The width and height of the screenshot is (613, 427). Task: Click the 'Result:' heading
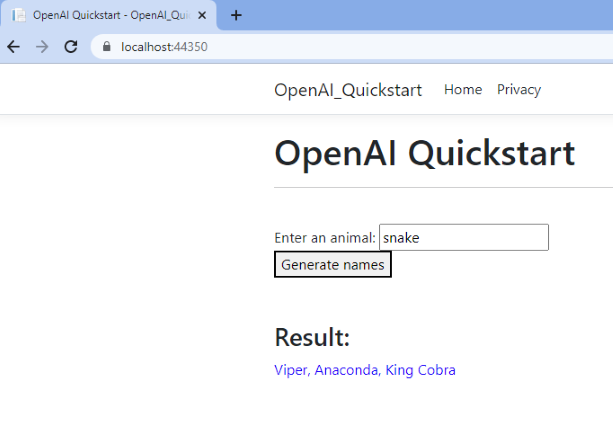coord(312,337)
